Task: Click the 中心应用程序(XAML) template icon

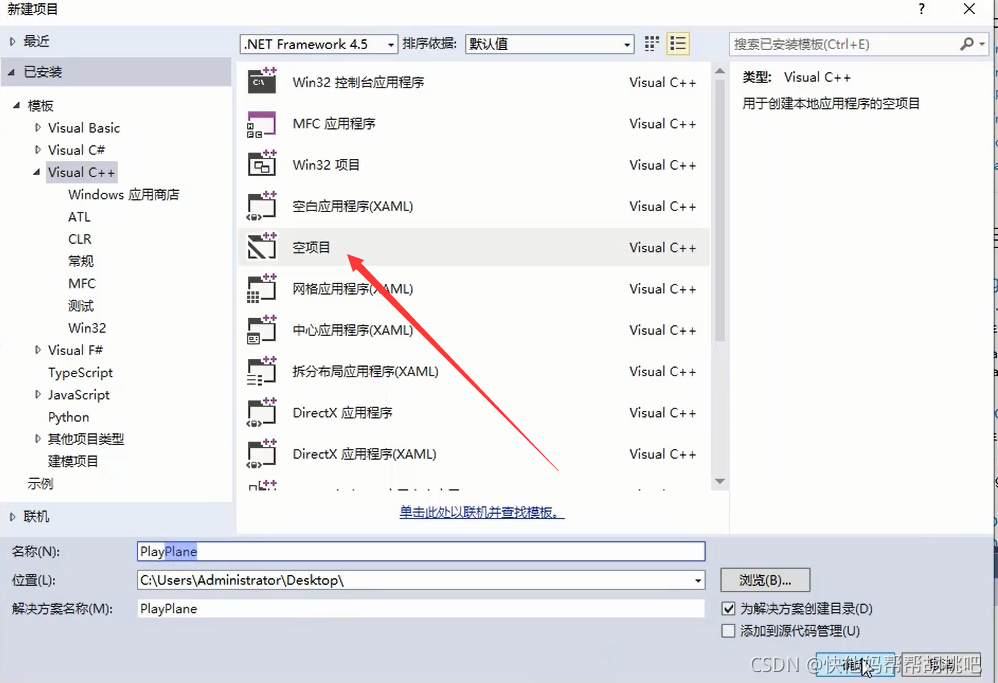Action: point(262,330)
